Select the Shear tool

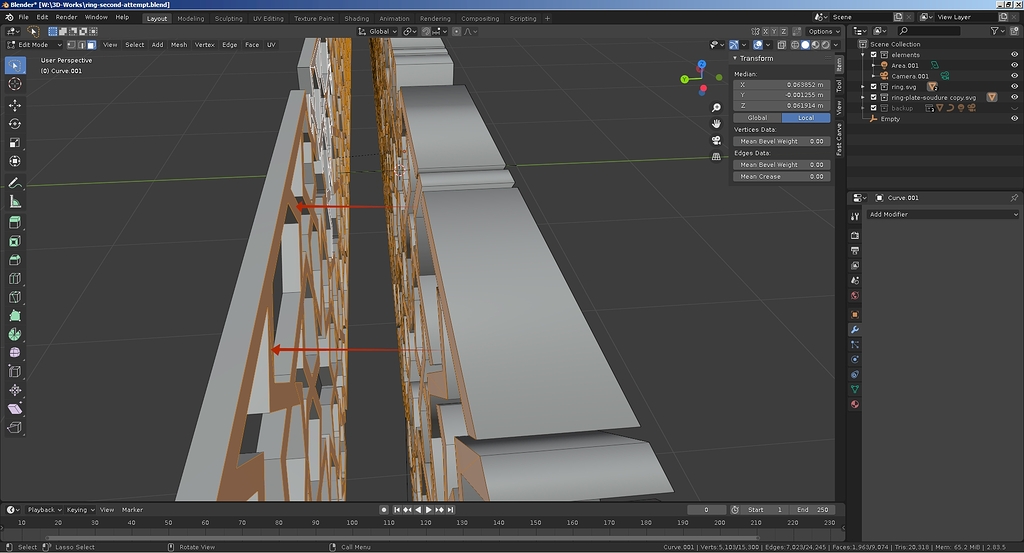pos(15,409)
